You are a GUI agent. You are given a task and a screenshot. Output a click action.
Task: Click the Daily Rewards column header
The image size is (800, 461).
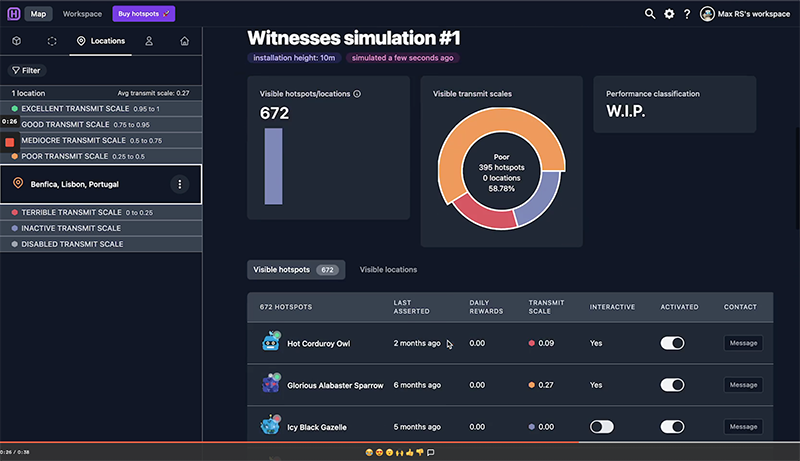(x=486, y=307)
